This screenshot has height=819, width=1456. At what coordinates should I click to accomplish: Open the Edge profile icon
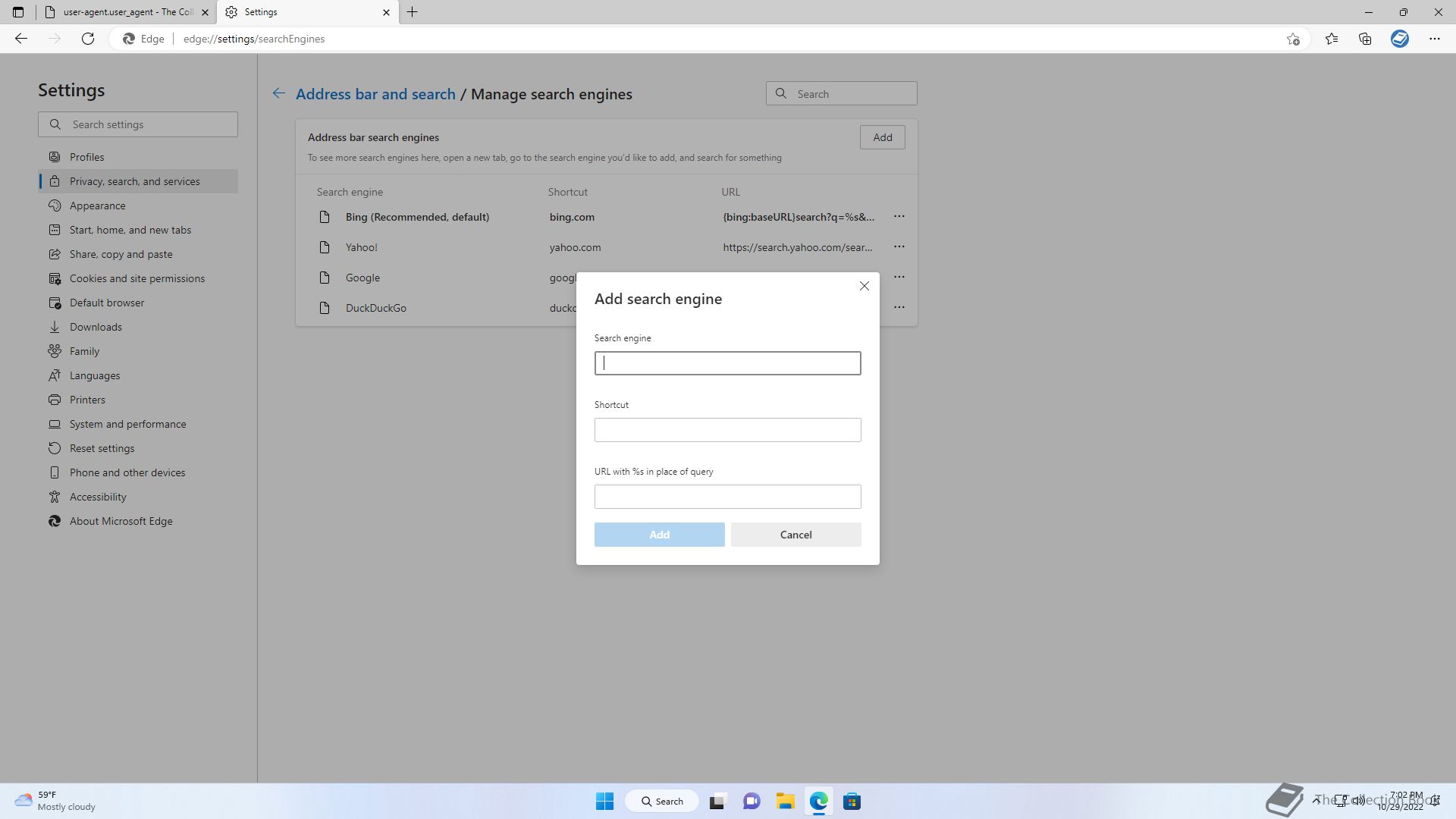point(1400,39)
